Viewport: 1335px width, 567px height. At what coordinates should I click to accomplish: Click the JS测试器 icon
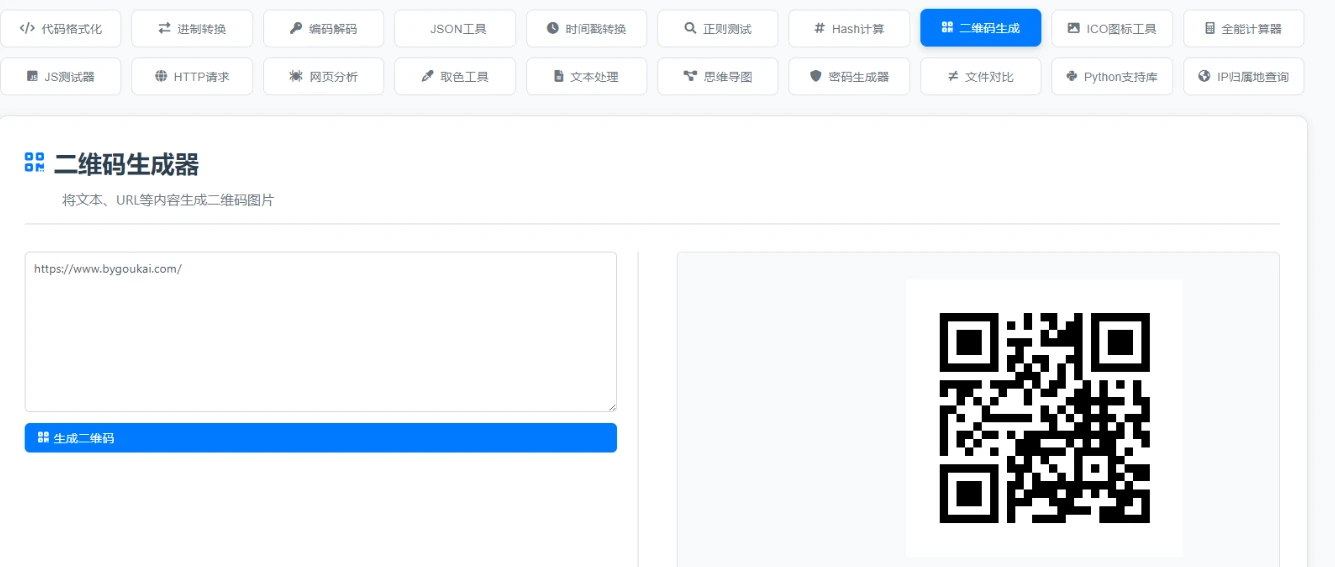(x=32, y=76)
